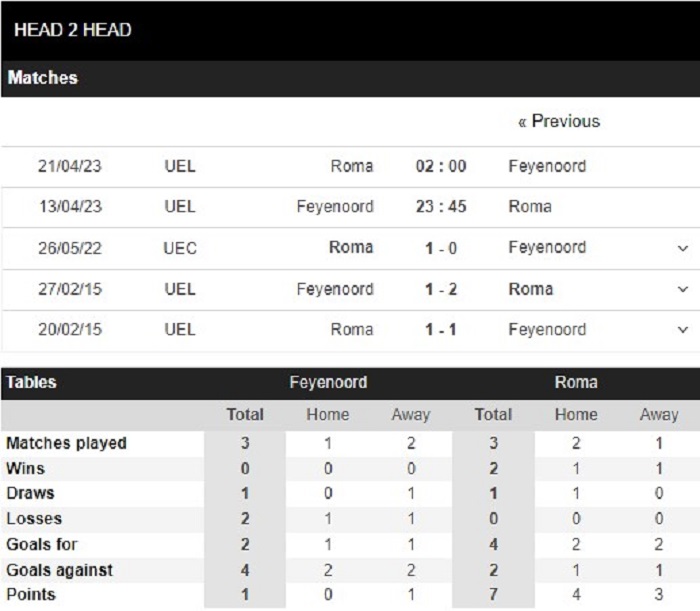Click the Goals against row label
The image size is (700, 611).
click(59, 570)
